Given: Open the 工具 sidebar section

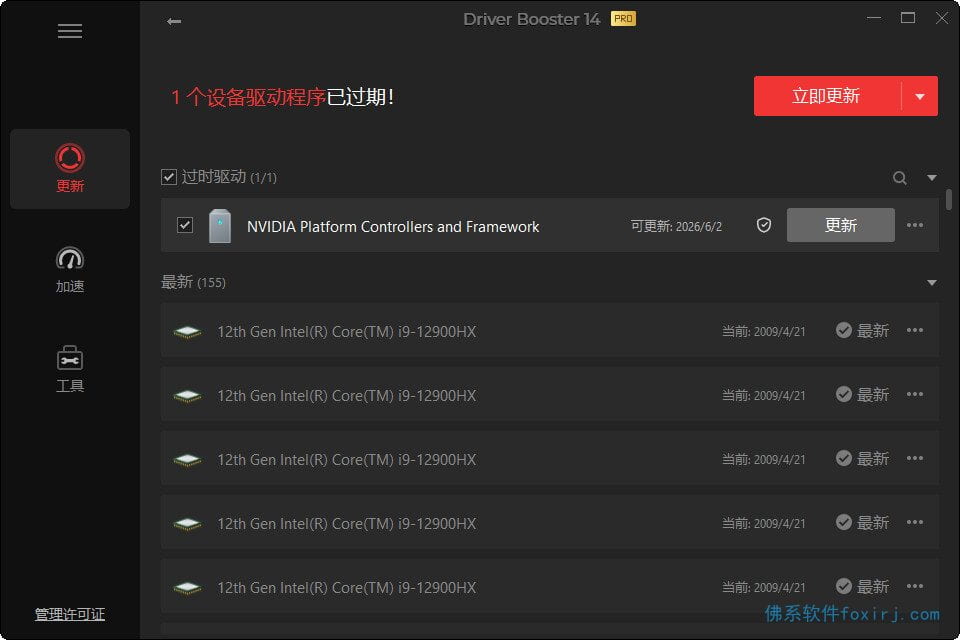Looking at the screenshot, I should [70, 369].
